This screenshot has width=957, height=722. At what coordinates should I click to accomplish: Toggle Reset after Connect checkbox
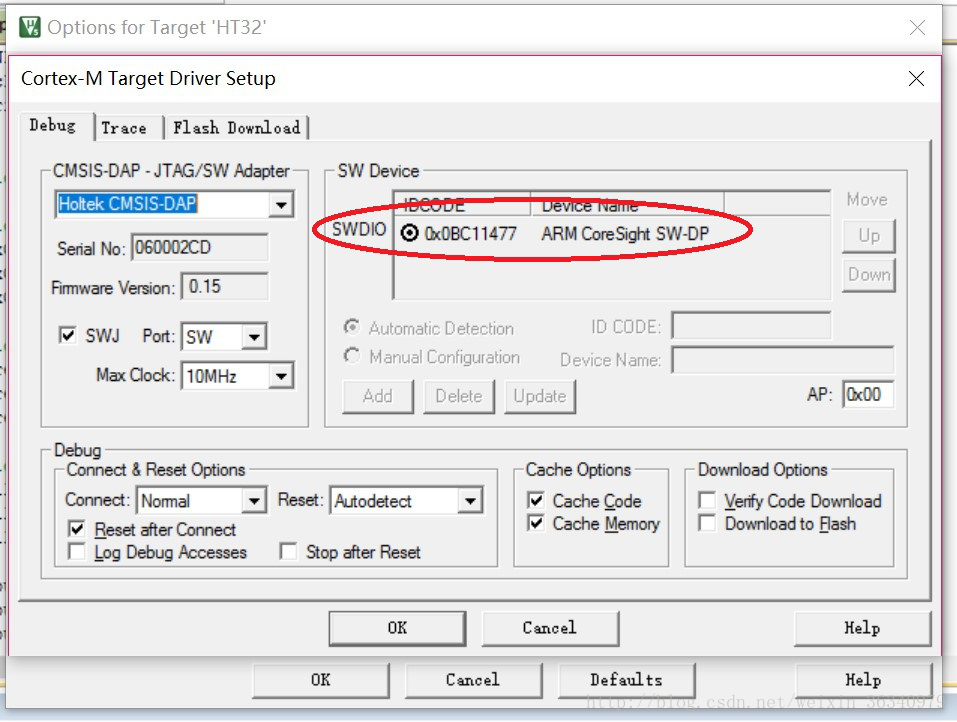point(77,529)
